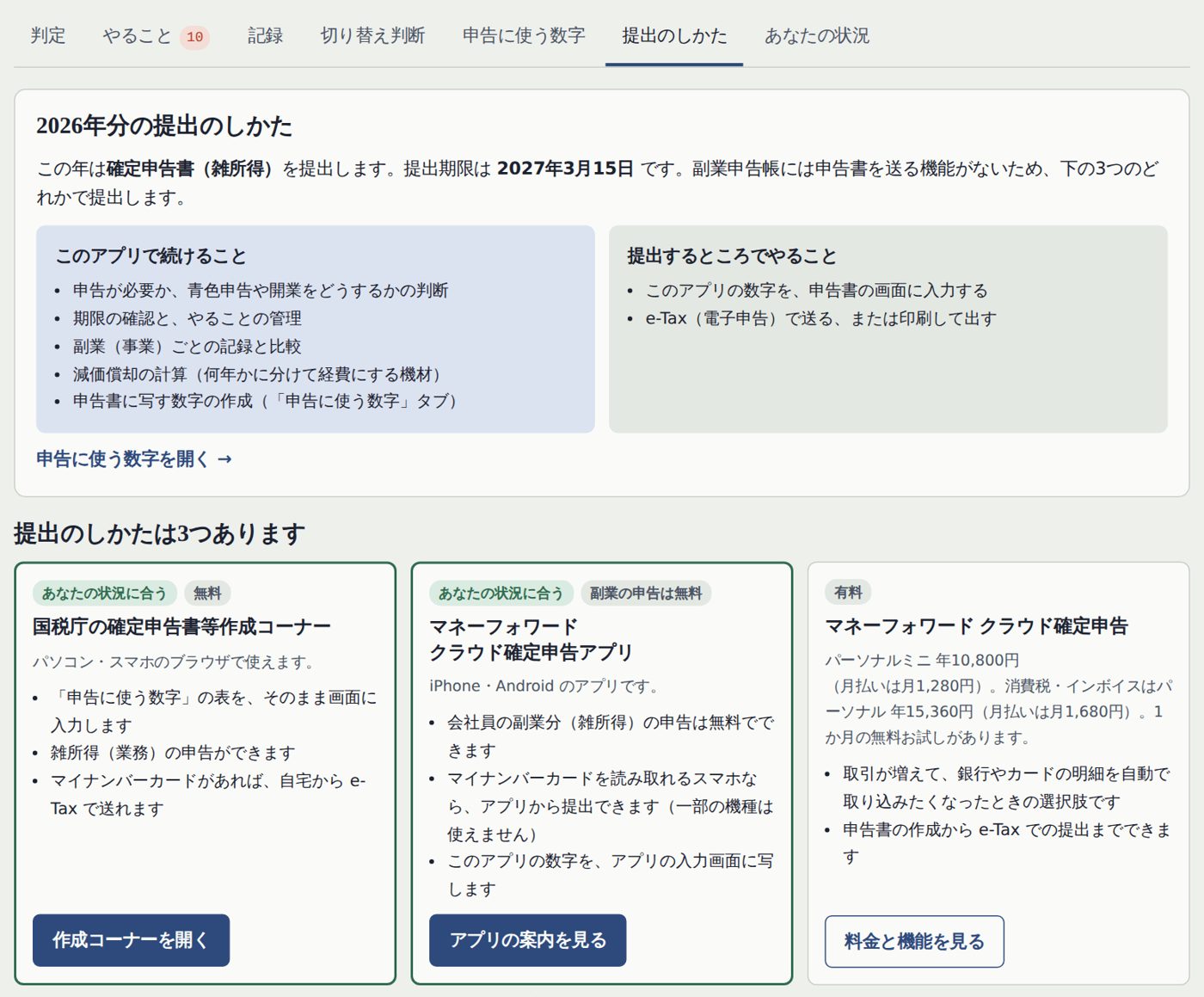Click the パソコン・スマホのブラウザで使えます text
Viewport: 1204px width, 997px height.
175,662
